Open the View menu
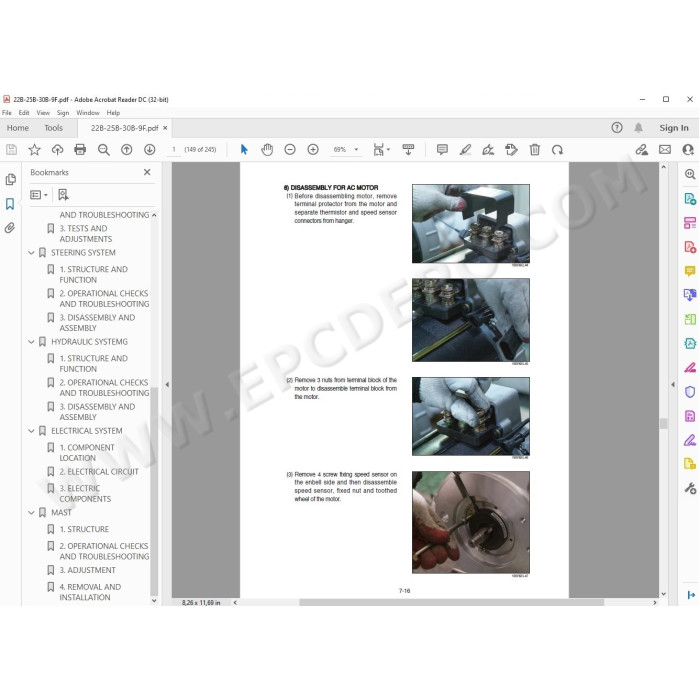700x700 pixels. [x=43, y=113]
